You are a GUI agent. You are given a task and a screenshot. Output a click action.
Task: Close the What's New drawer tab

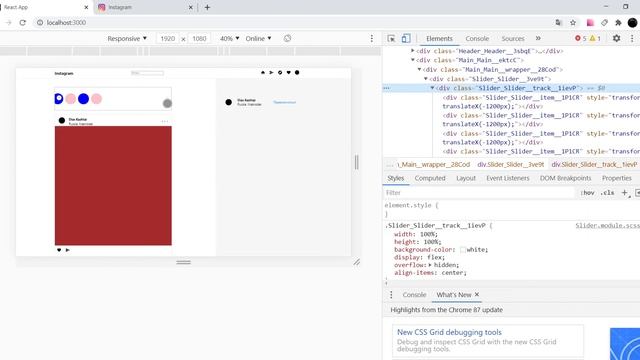477,294
